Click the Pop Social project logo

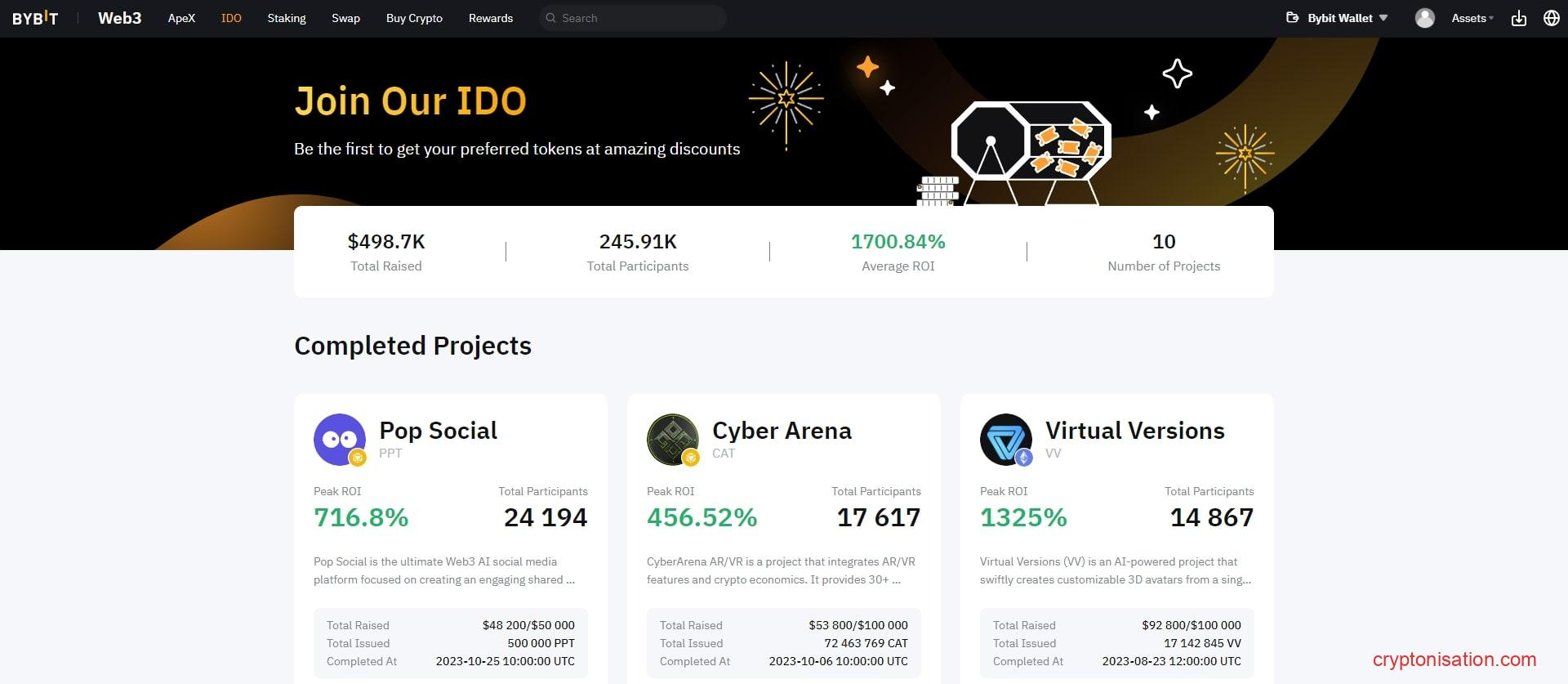pos(339,440)
